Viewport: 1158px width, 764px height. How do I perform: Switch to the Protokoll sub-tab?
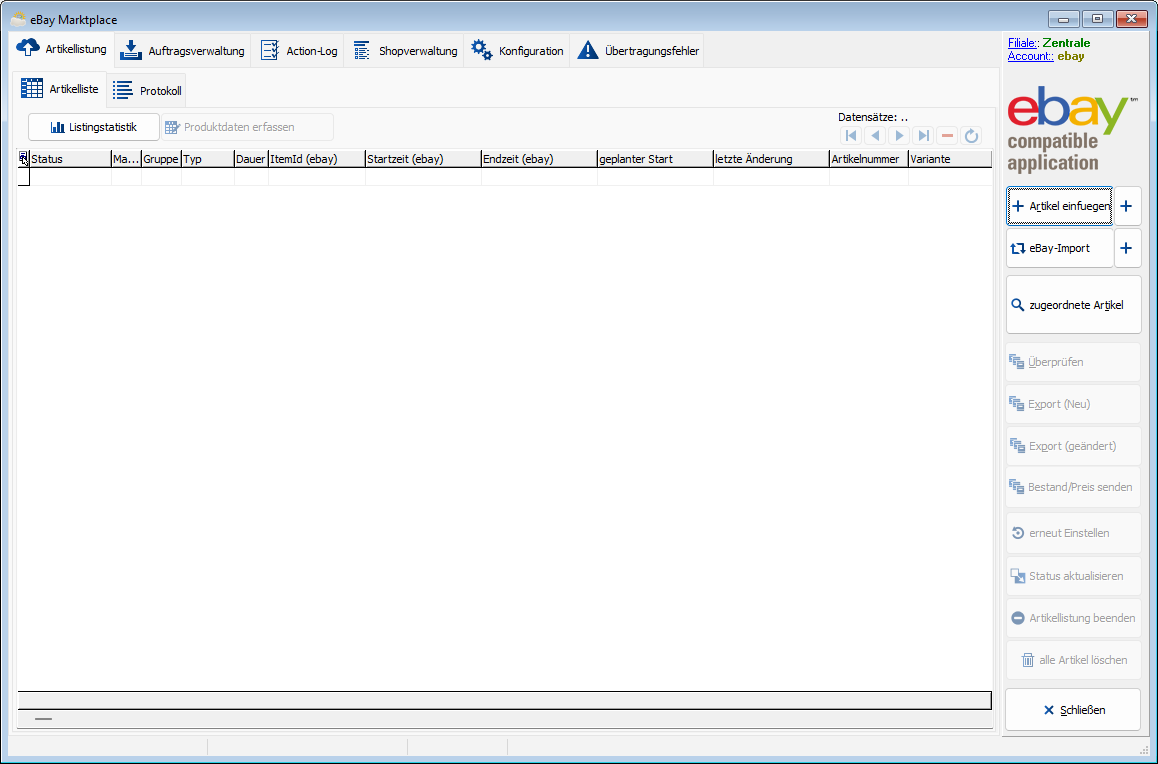pos(147,91)
